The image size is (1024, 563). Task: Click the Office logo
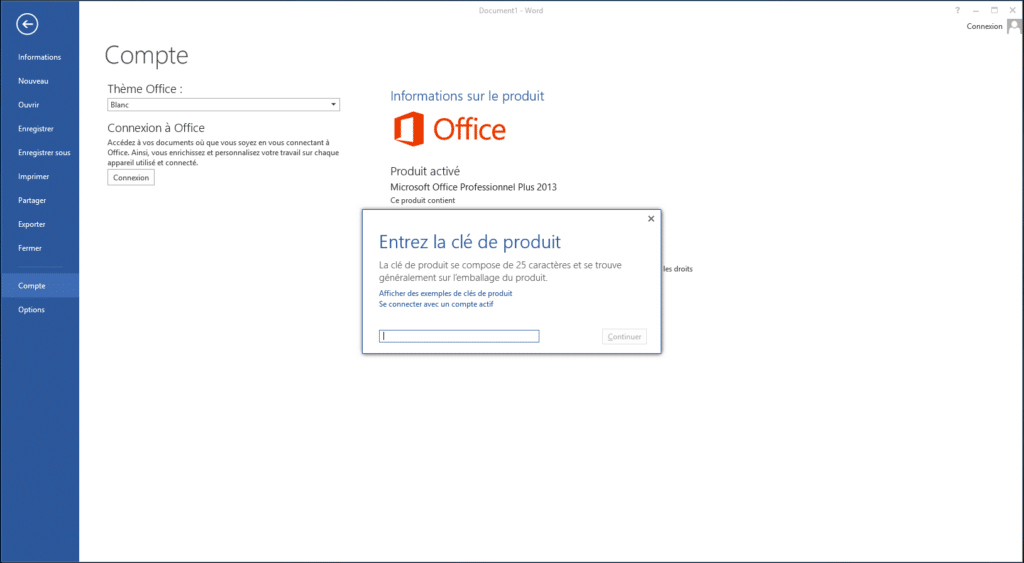click(449, 129)
